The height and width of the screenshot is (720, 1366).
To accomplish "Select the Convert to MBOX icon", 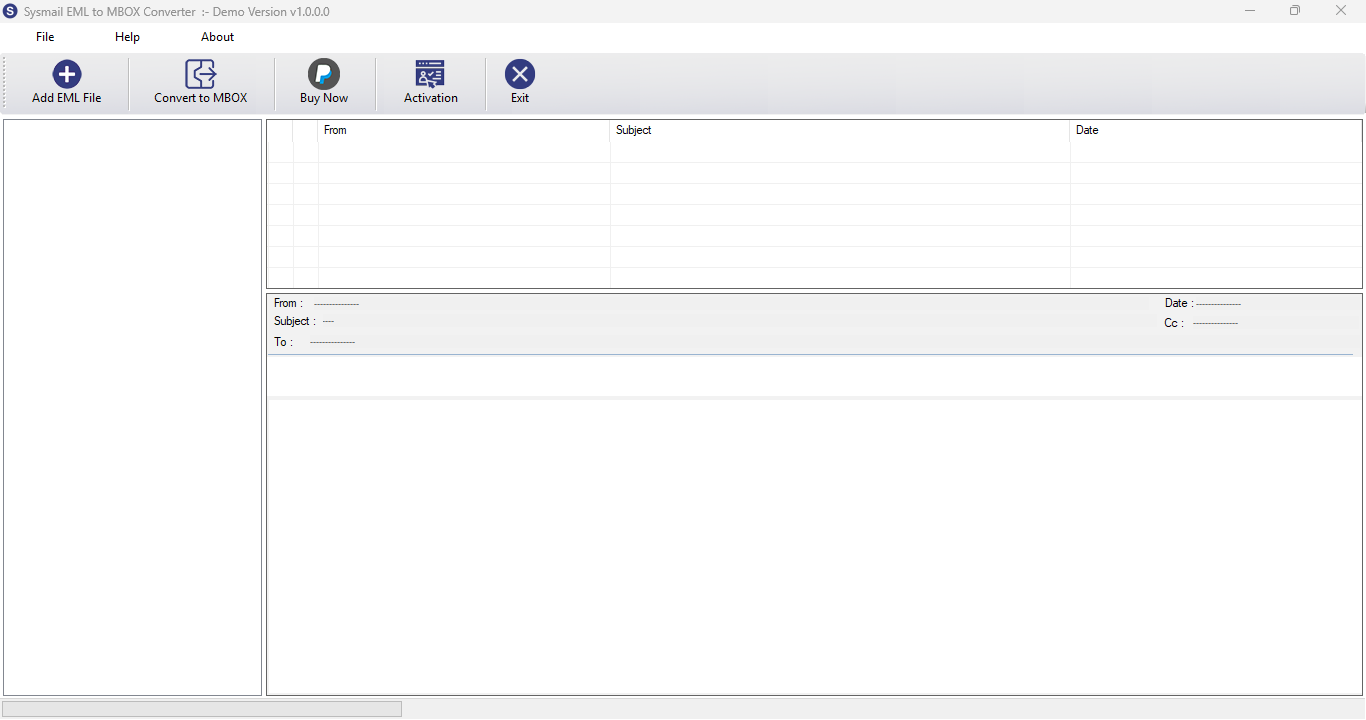I will pyautogui.click(x=201, y=74).
